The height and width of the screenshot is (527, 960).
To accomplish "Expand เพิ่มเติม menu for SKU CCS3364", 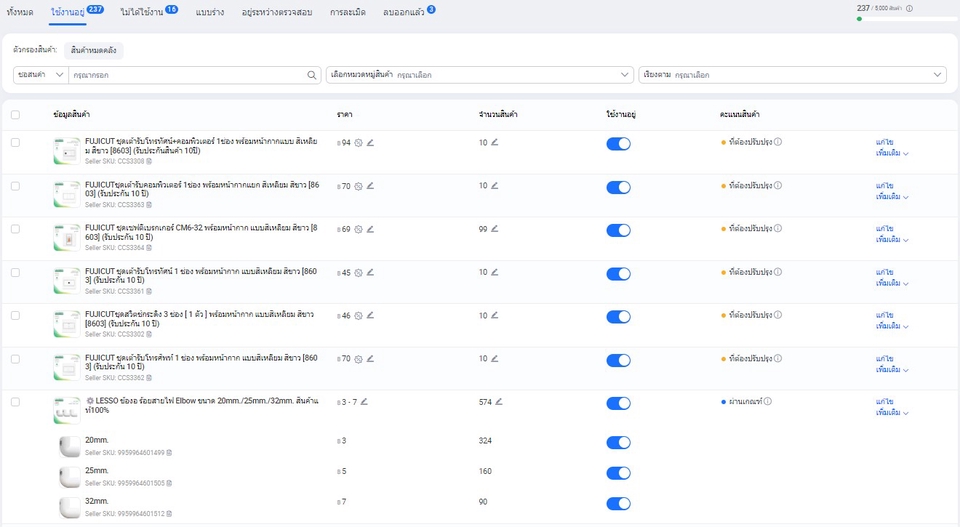I will click(x=892, y=239).
